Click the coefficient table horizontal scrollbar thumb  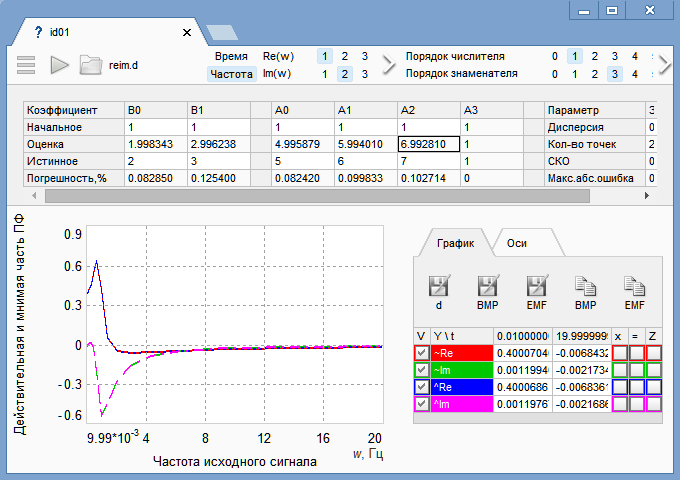[317, 196]
